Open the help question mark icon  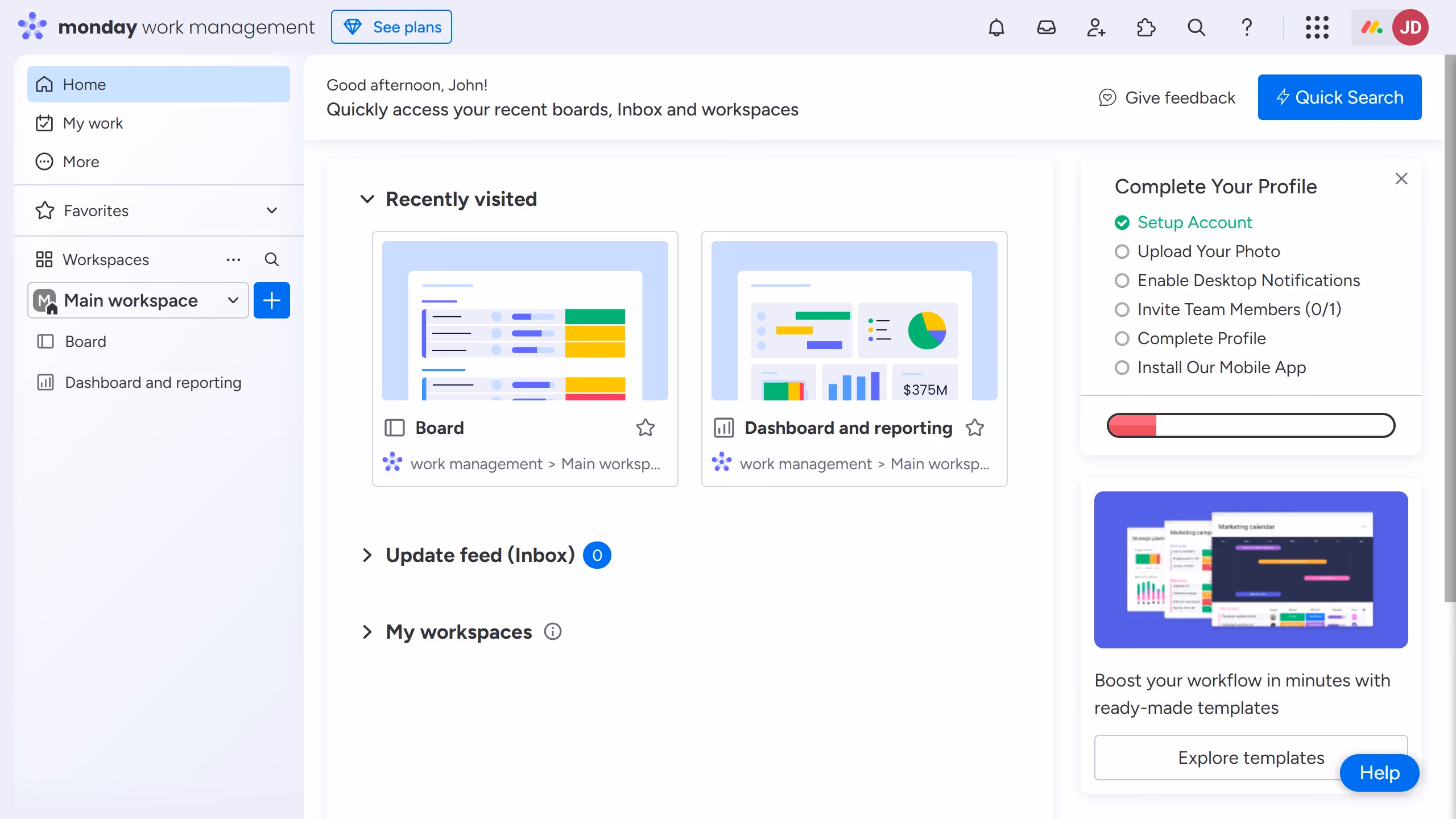pos(1246,27)
